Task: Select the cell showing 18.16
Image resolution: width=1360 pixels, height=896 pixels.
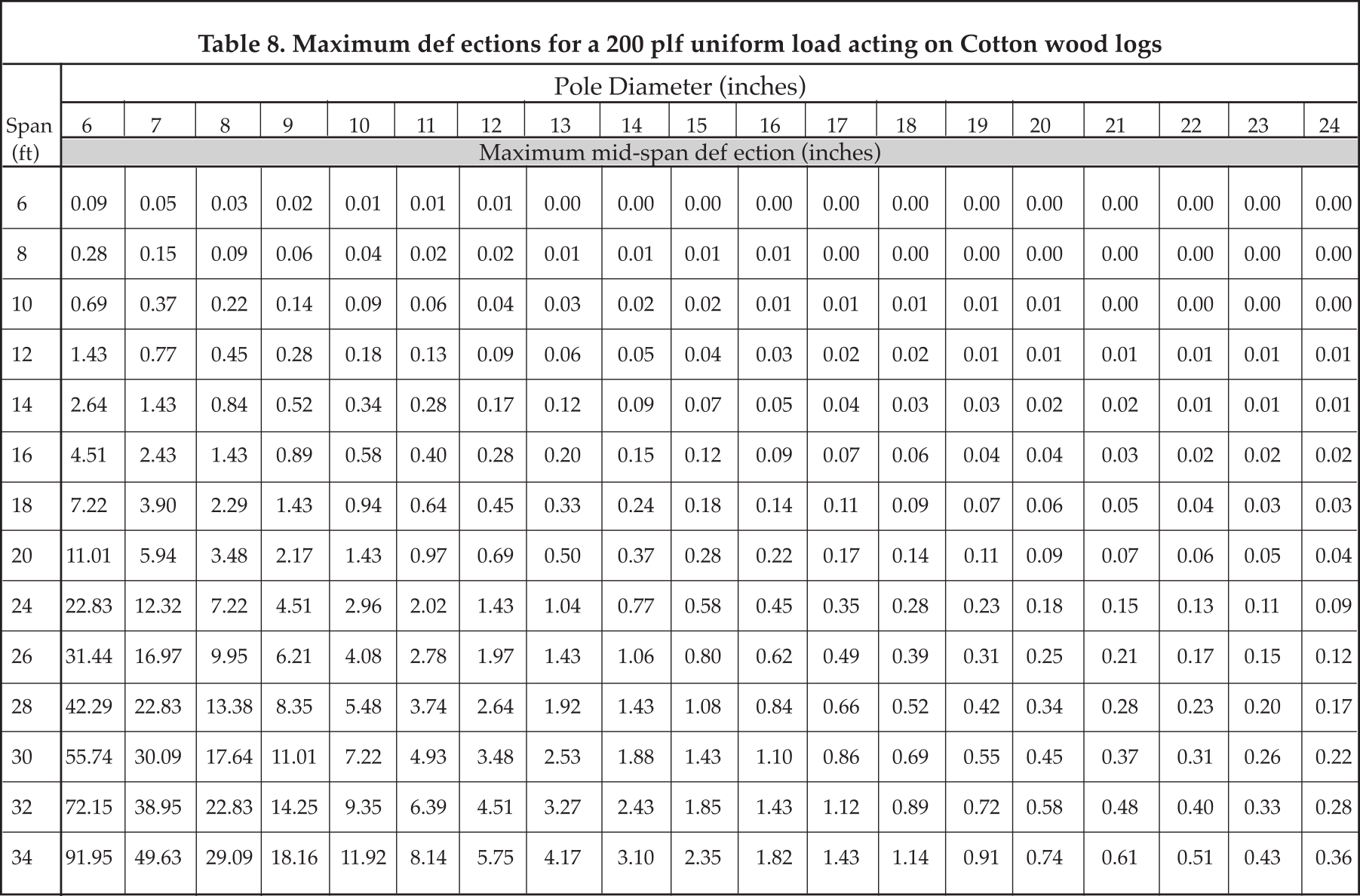Action: pyautogui.click(x=294, y=858)
